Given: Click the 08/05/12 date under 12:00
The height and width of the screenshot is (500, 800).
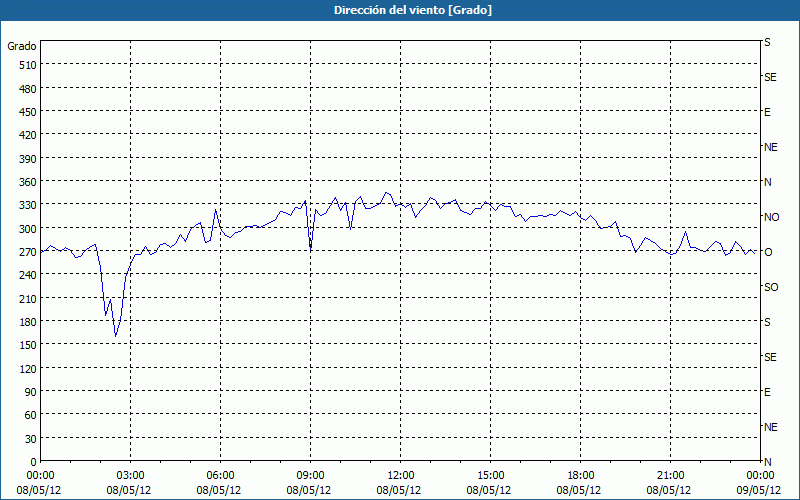Looking at the screenshot, I should pyautogui.click(x=399, y=490).
